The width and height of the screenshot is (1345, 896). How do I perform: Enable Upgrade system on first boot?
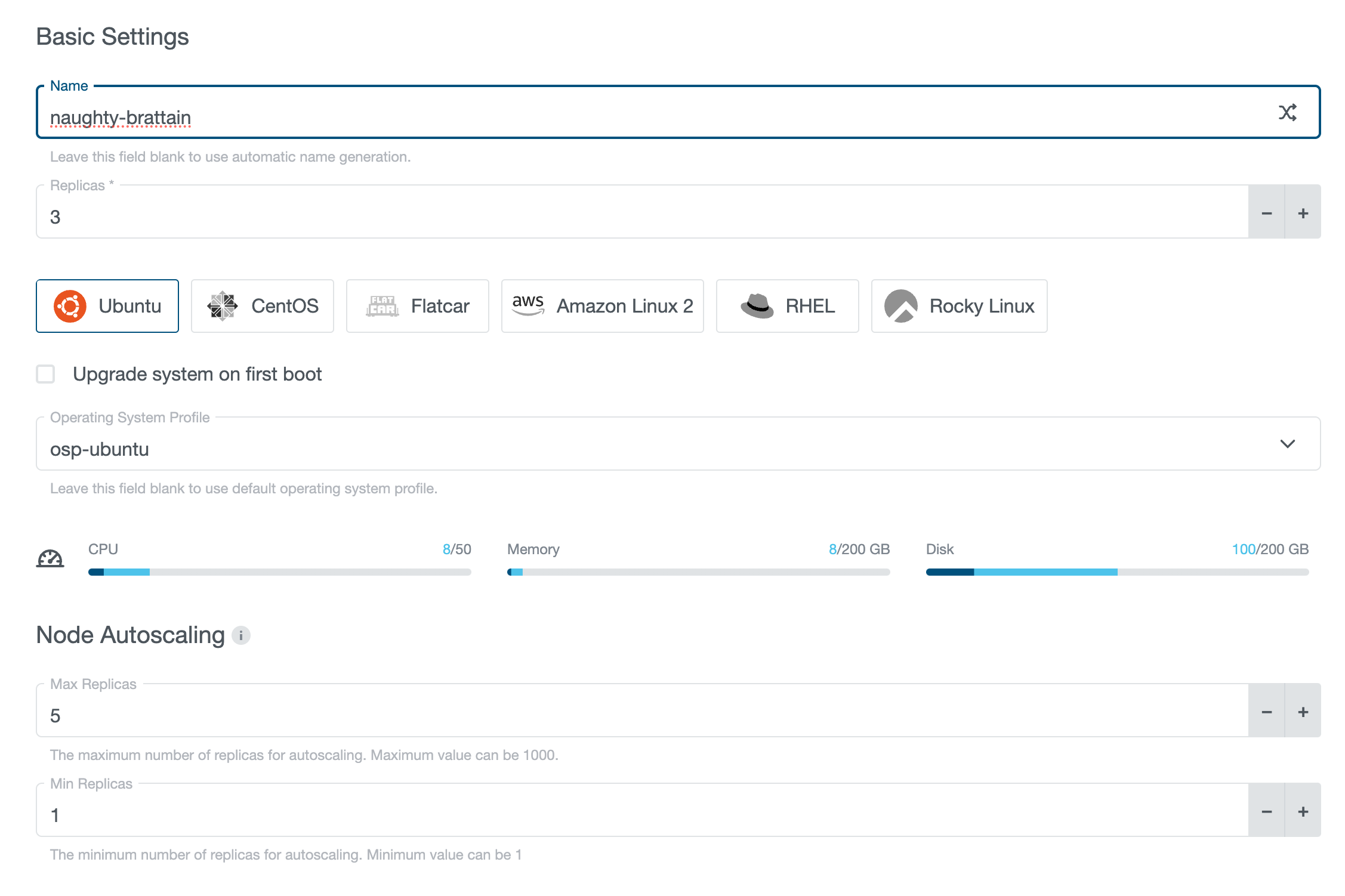click(x=45, y=374)
